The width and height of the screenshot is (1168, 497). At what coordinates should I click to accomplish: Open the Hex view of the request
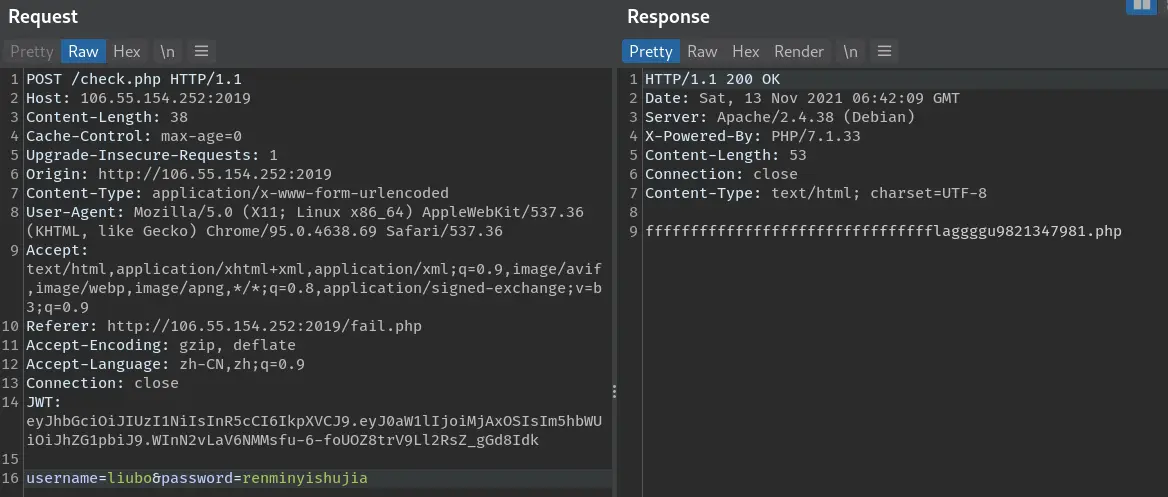click(126, 51)
